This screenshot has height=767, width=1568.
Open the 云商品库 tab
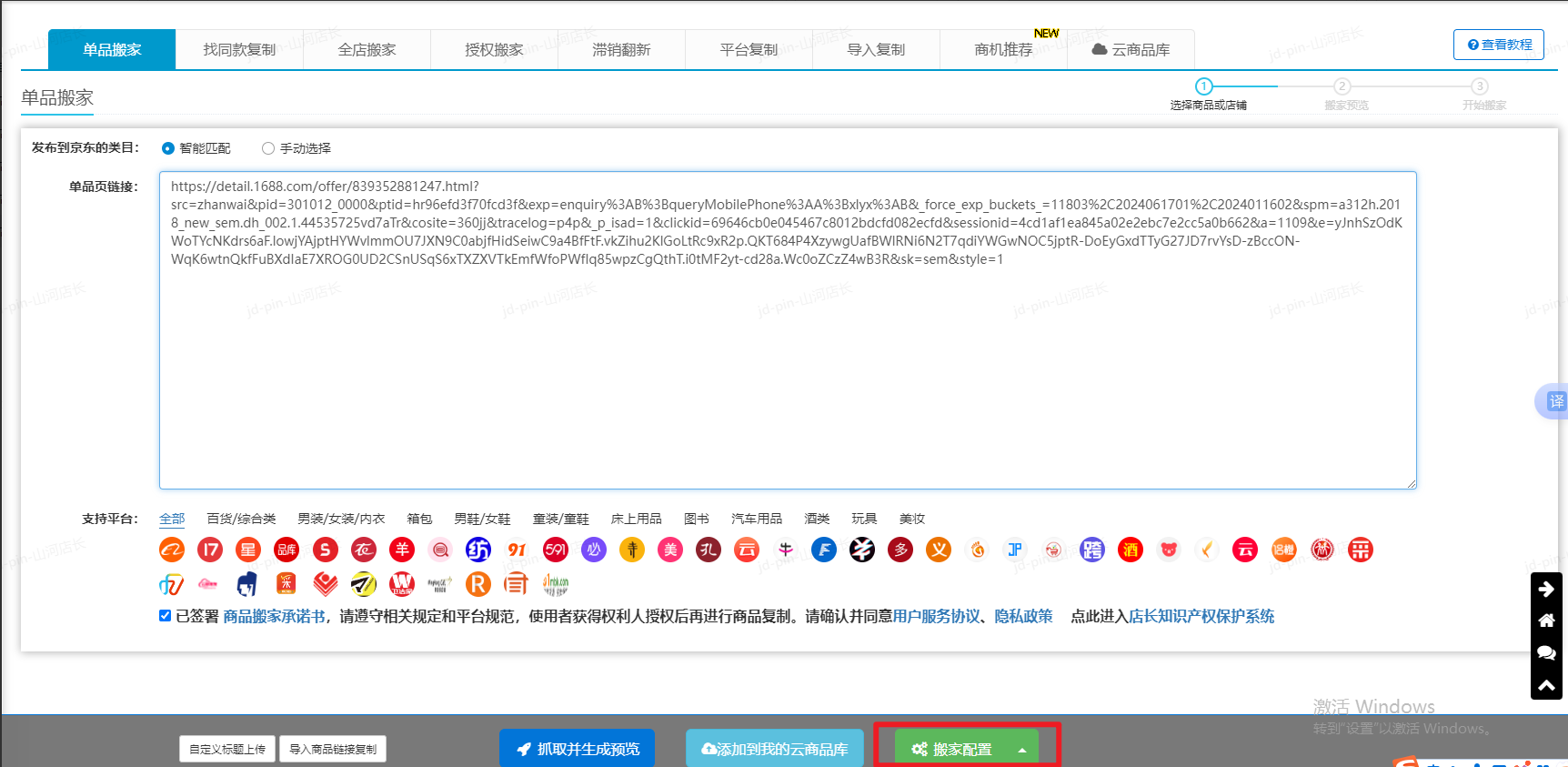click(1131, 50)
